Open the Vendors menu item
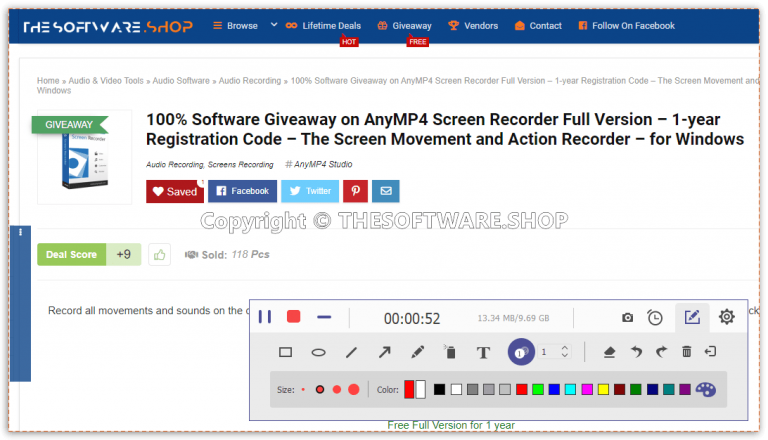This screenshot has width=768, height=440. (x=473, y=25)
